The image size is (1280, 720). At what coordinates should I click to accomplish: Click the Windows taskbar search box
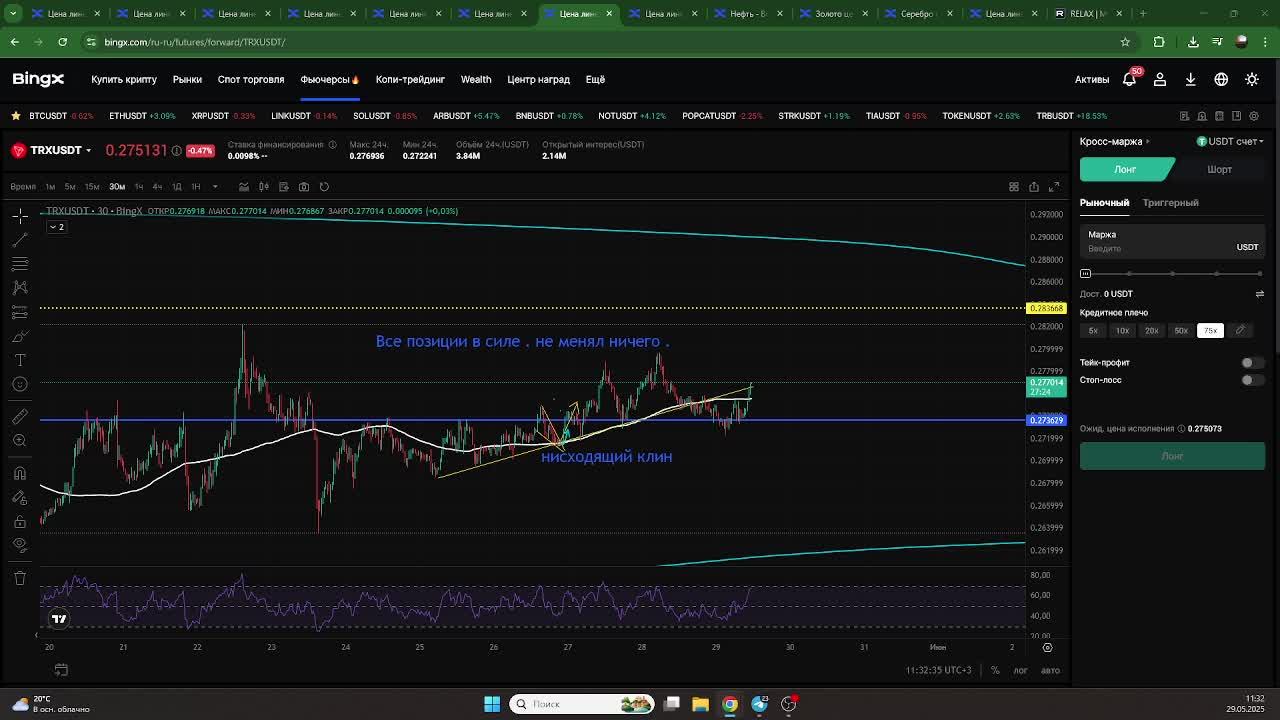click(582, 704)
